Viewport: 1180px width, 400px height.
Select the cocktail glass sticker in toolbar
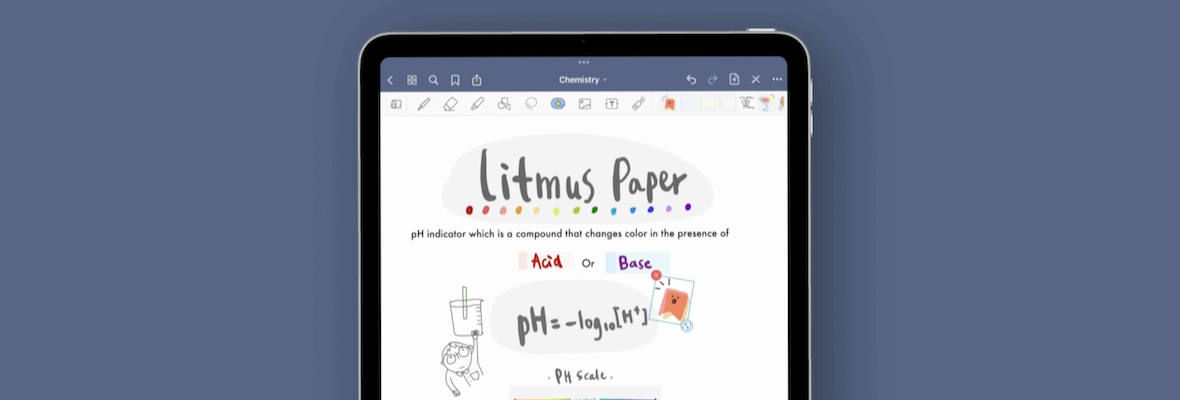(x=765, y=104)
